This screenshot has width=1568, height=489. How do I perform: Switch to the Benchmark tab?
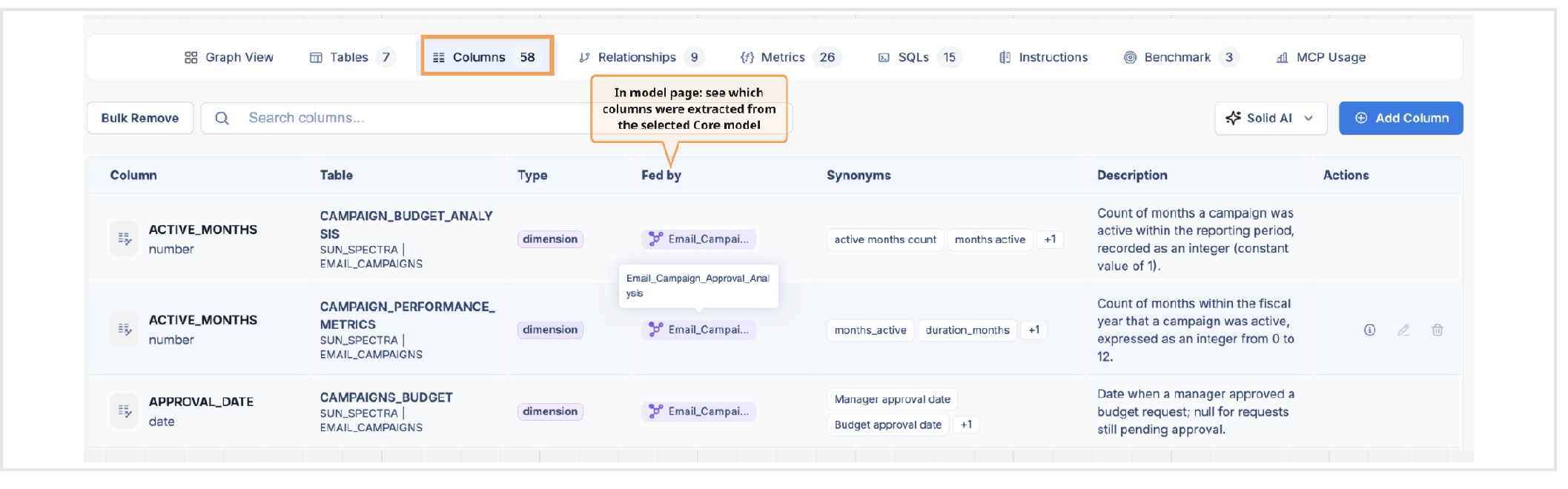pyautogui.click(x=1182, y=58)
